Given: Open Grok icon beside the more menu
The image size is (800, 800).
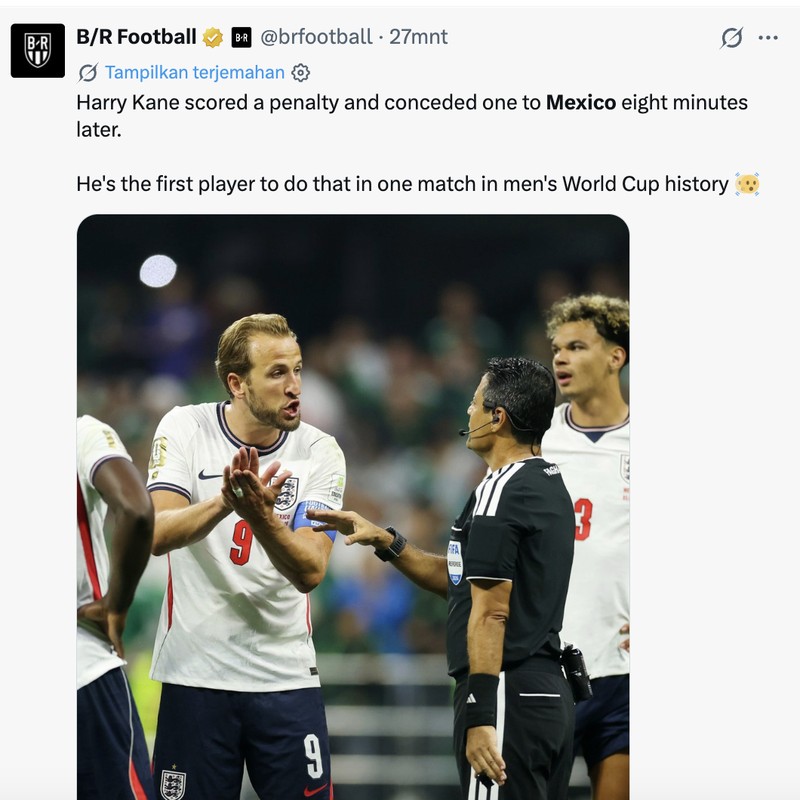Looking at the screenshot, I should click(x=732, y=37).
